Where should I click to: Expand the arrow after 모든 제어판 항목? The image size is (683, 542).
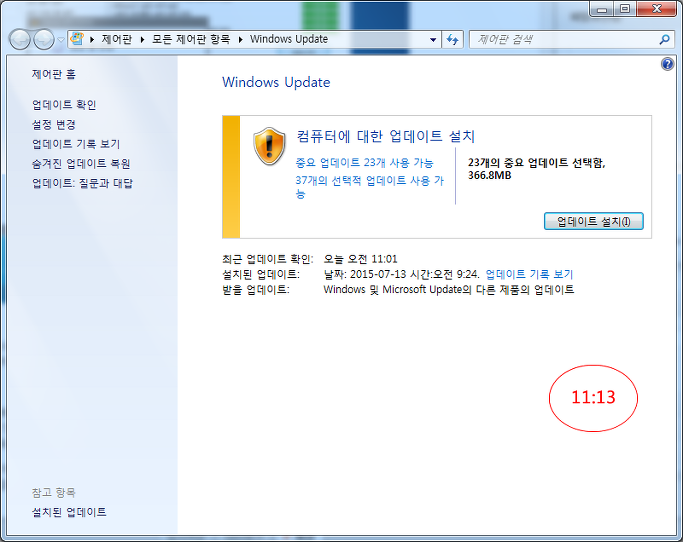tap(240, 40)
